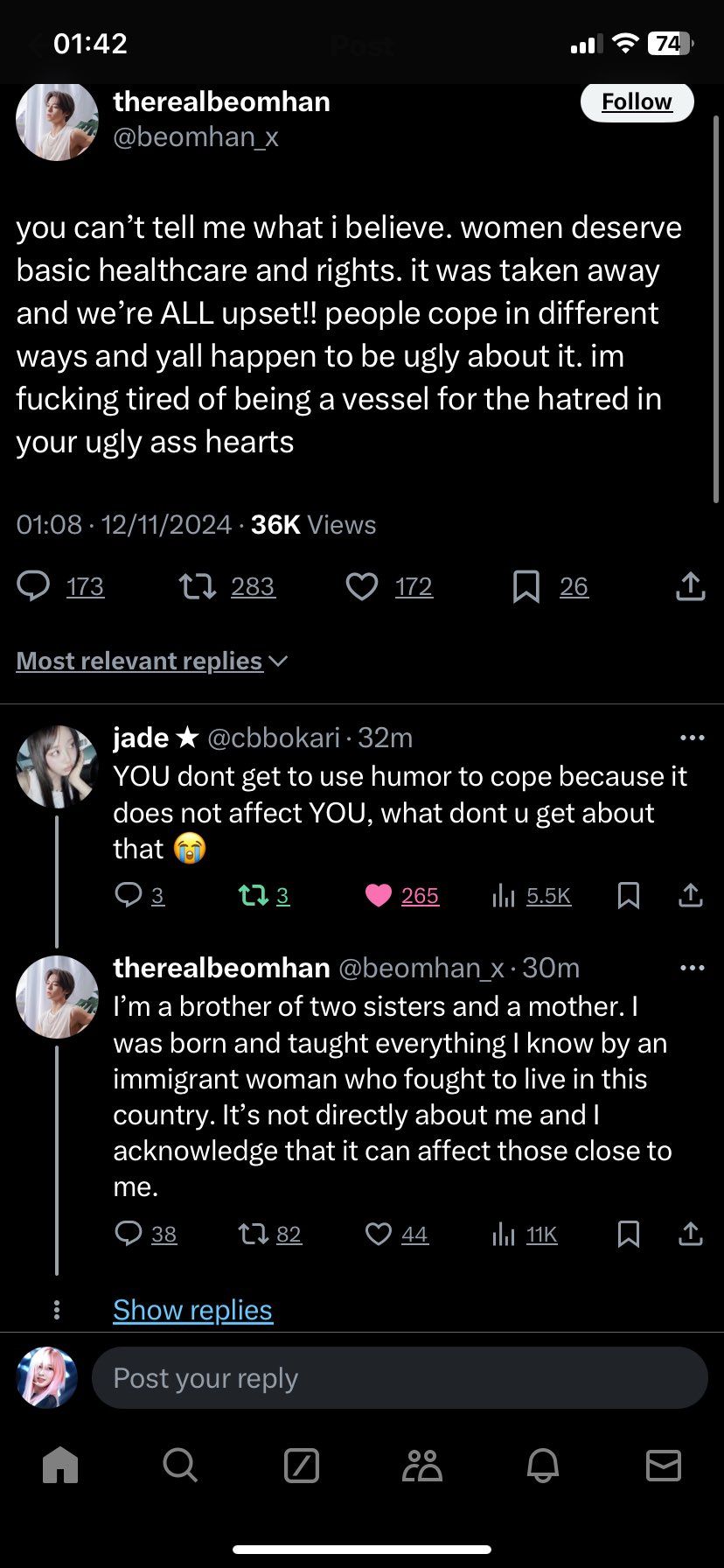View analytics of jade's reply (5.5K)
Viewport: 724px width, 1568px height.
pyautogui.click(x=504, y=895)
